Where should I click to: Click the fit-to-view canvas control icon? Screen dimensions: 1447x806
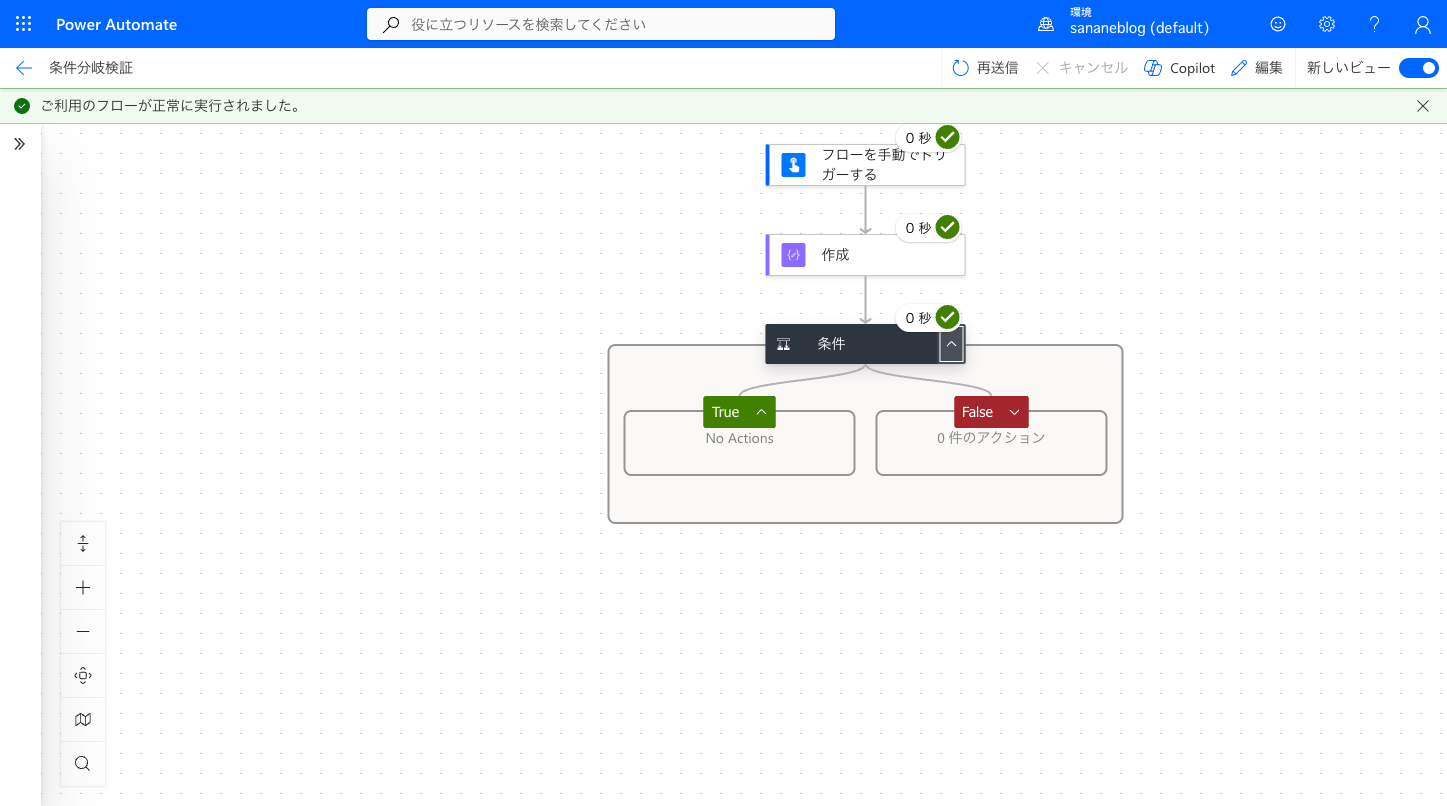[83, 676]
